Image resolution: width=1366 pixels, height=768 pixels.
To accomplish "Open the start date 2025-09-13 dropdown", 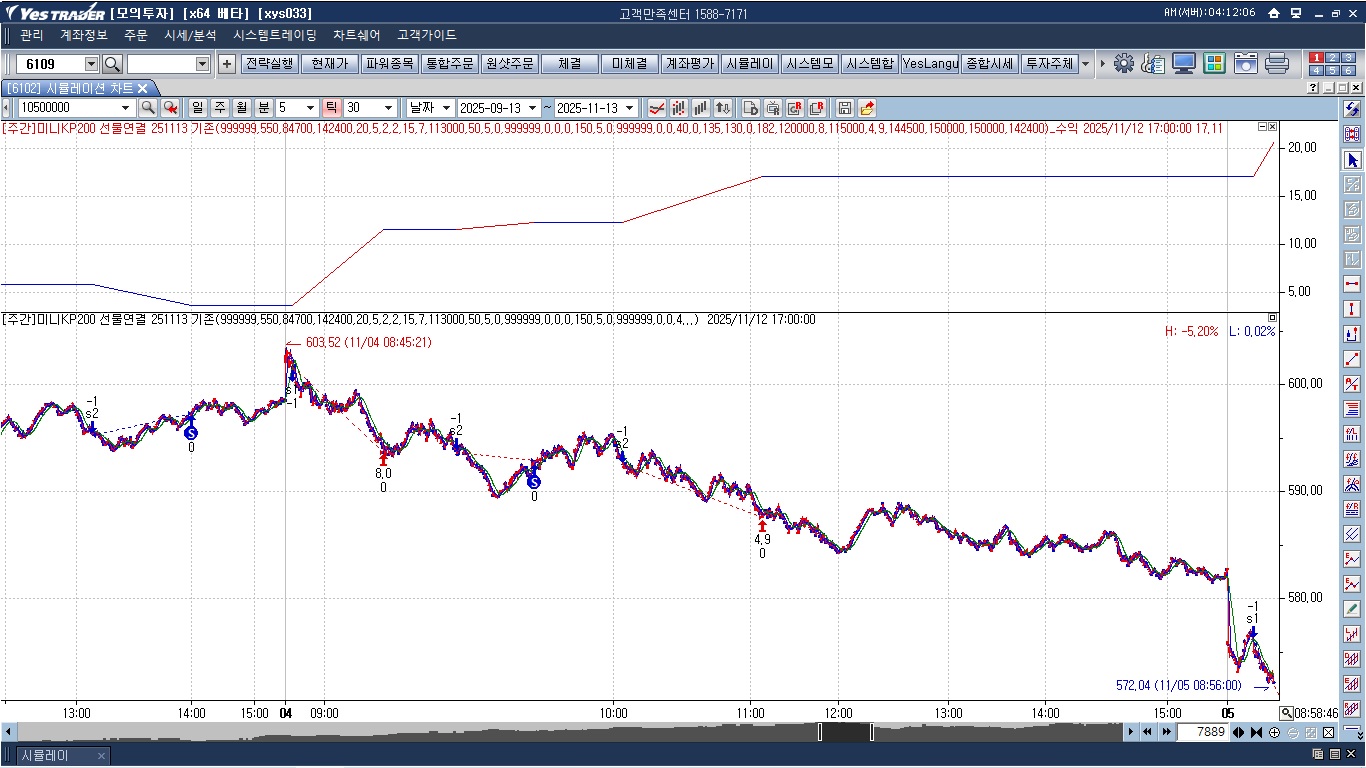I will (533, 108).
